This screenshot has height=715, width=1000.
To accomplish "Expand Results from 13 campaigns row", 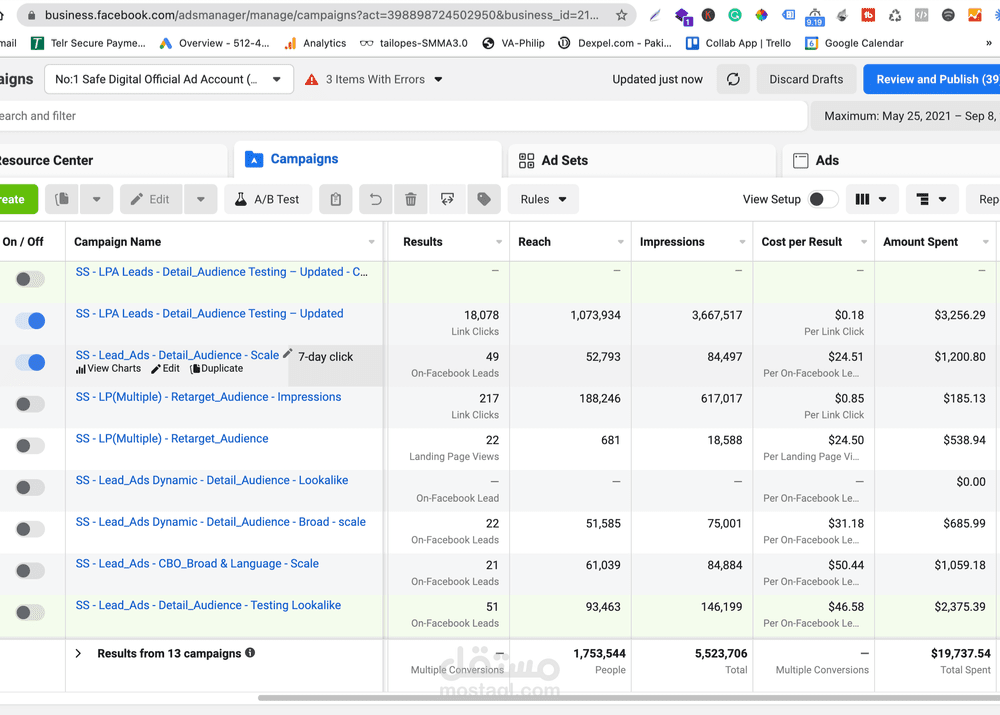I will [78, 653].
